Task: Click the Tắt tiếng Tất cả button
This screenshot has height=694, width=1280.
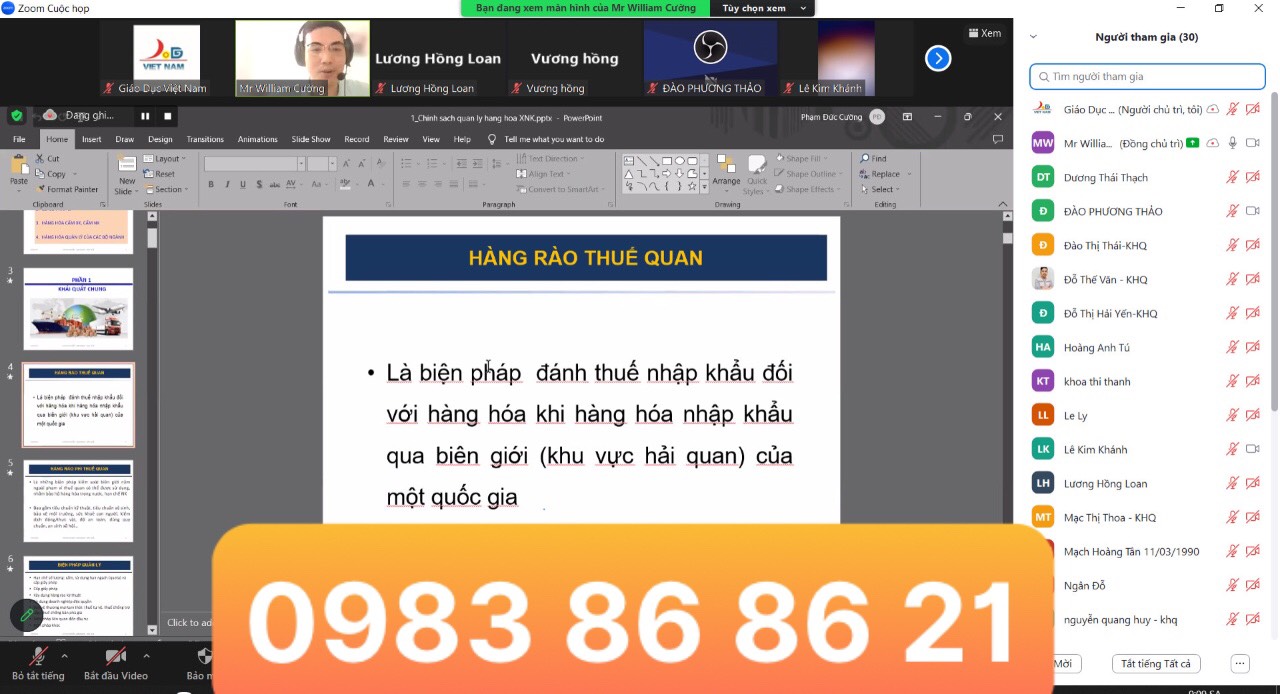Action: coord(1155,664)
